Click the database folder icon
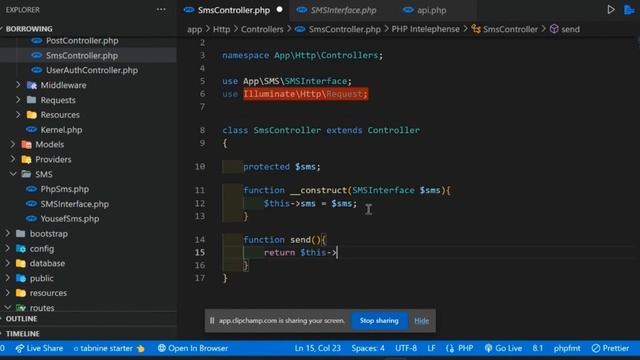The height and width of the screenshot is (360, 640). coord(21,263)
